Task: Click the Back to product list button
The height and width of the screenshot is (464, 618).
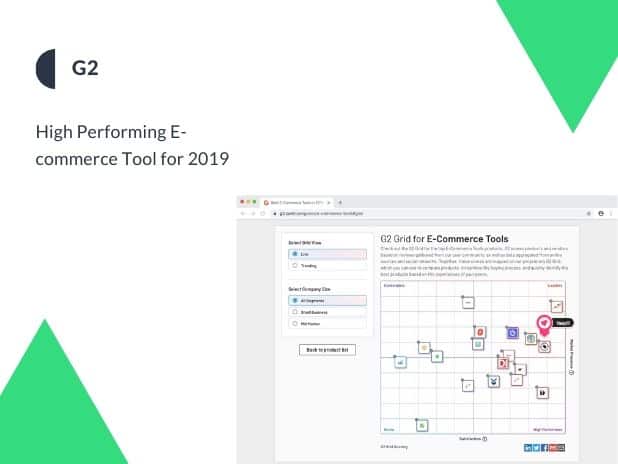Action: 327,350
